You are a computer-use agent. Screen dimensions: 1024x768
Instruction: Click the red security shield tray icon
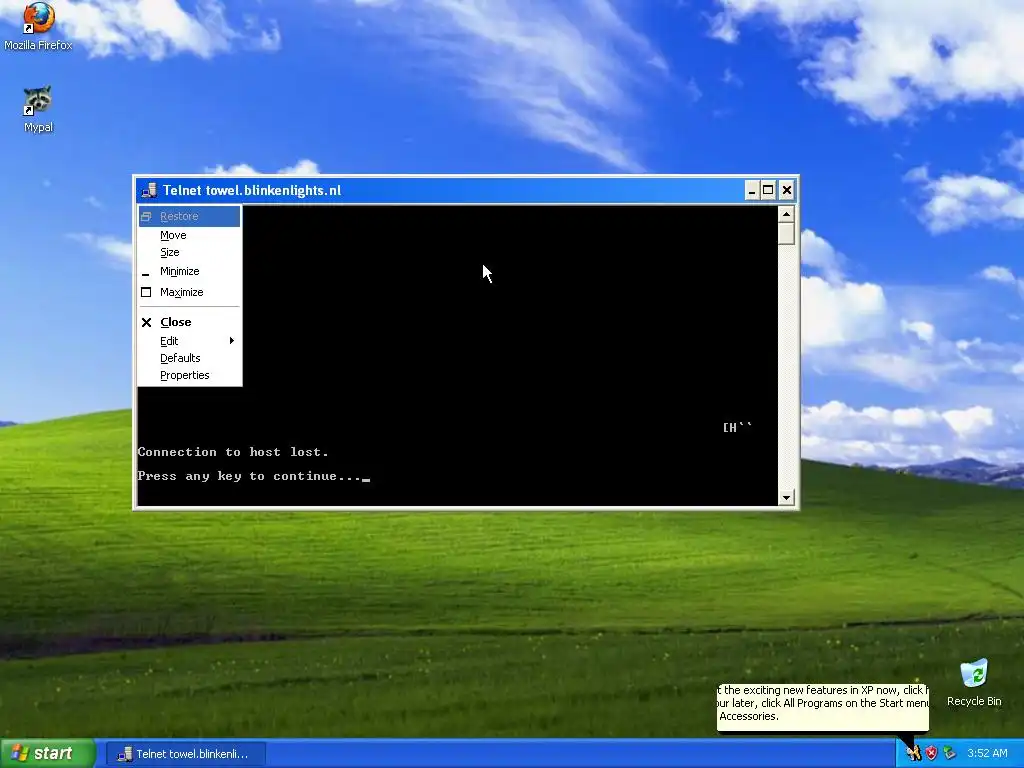point(932,754)
